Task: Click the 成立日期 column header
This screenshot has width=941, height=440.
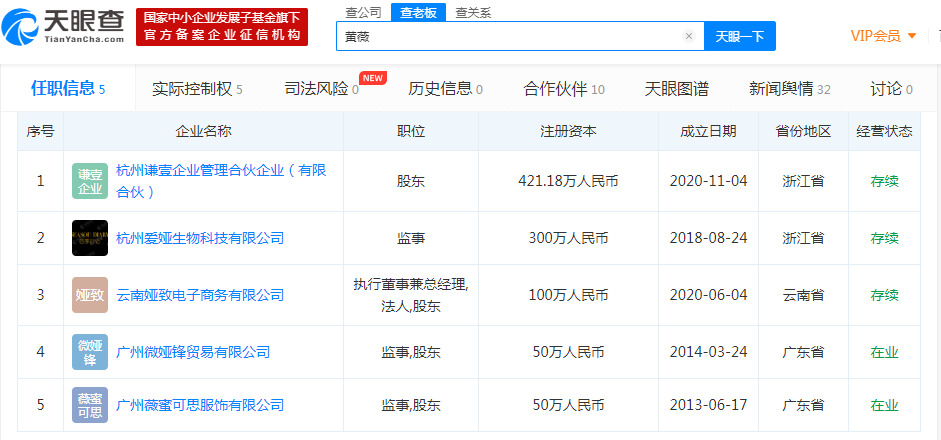Action: (708, 131)
